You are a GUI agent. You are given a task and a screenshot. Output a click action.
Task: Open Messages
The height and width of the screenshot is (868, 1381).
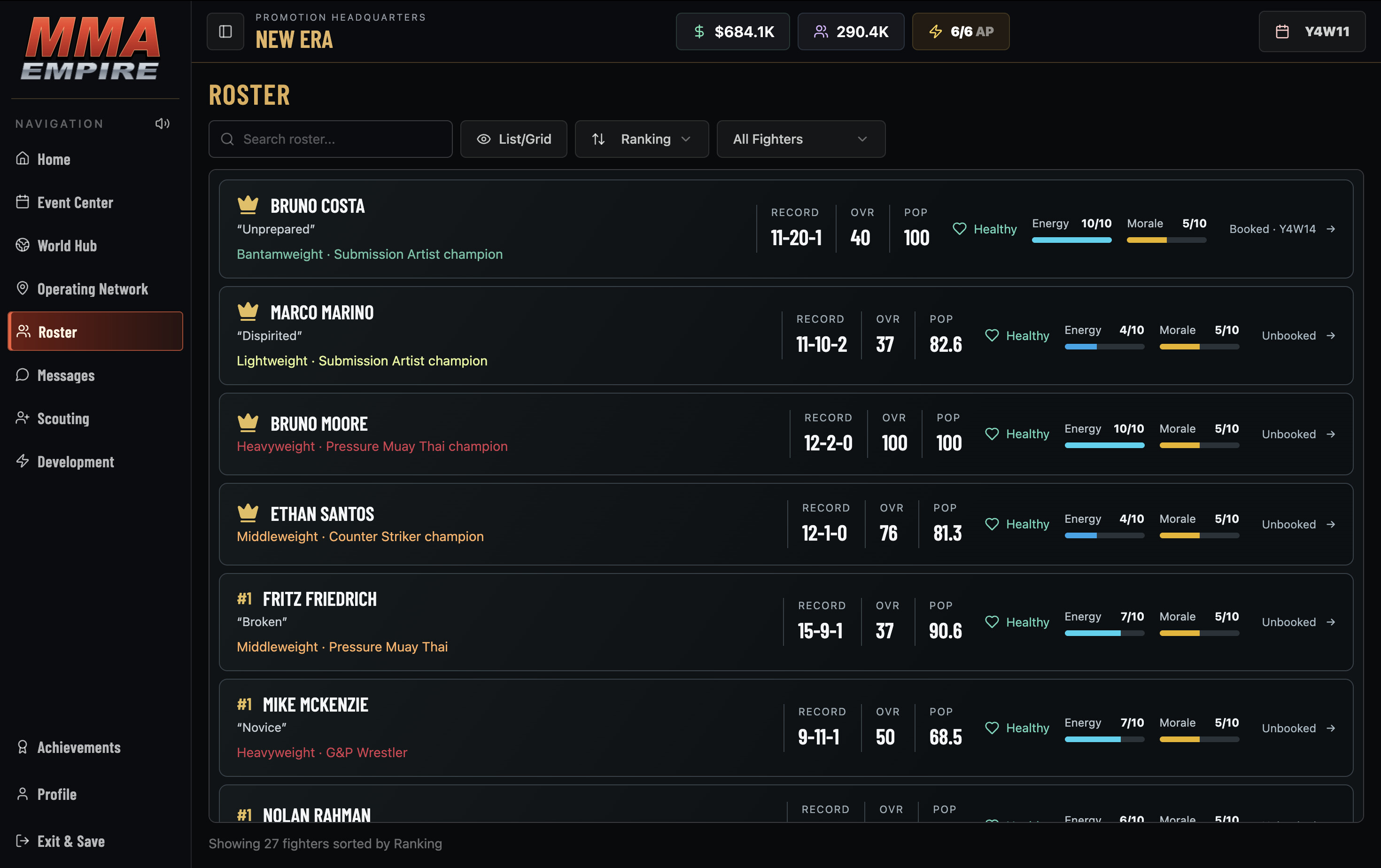95,375
